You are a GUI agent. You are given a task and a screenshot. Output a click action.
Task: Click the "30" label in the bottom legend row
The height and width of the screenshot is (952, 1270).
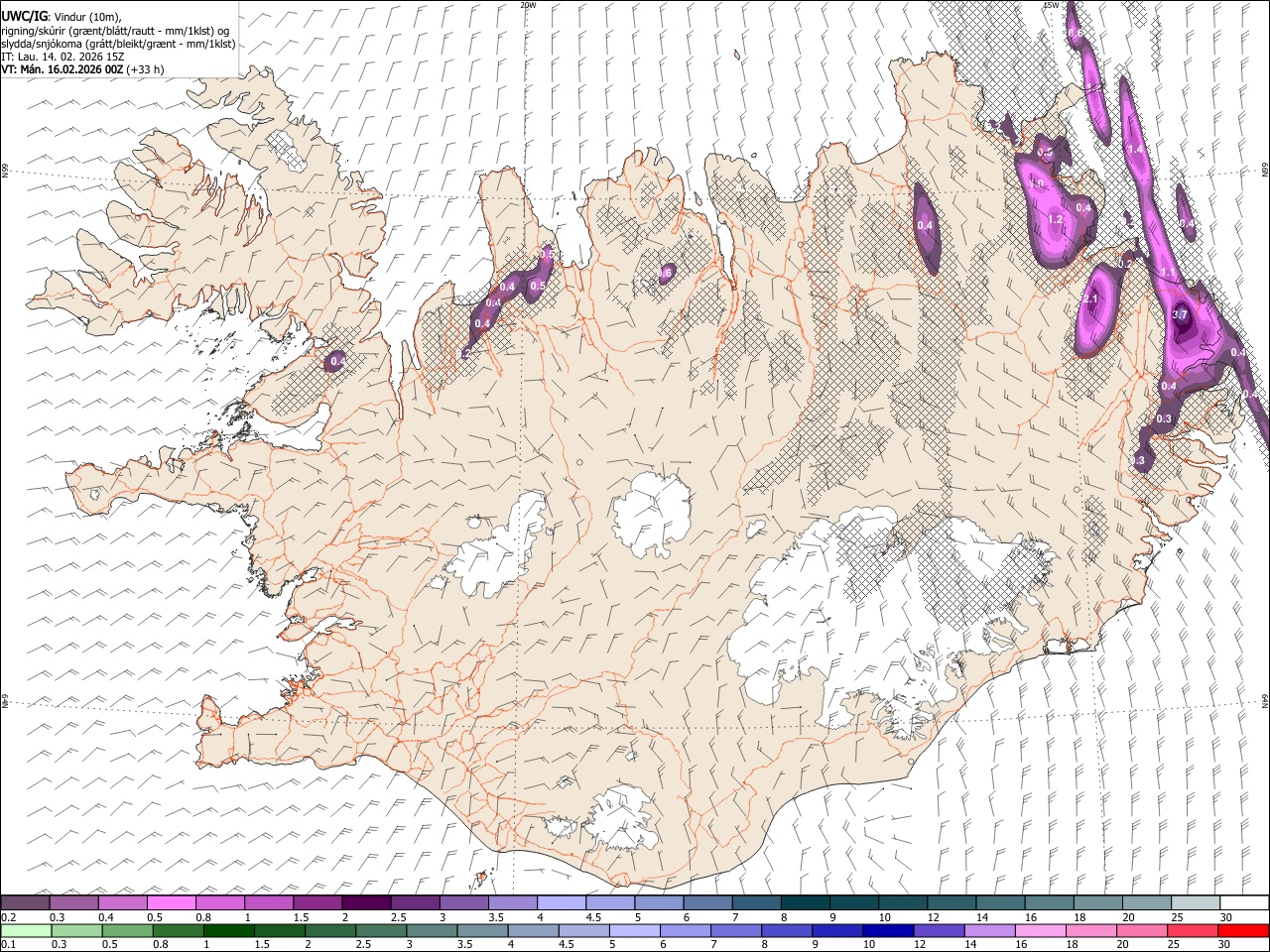pos(1224,945)
